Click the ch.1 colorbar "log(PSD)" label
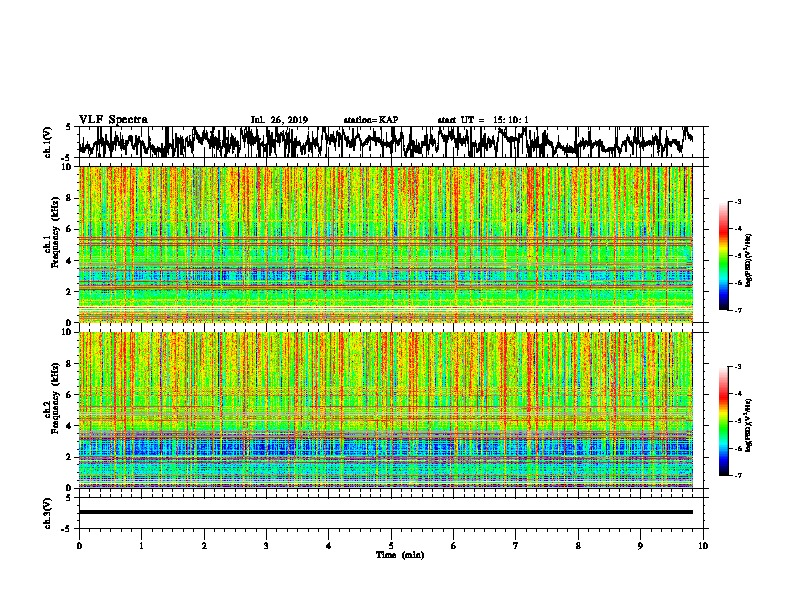 [749, 261]
